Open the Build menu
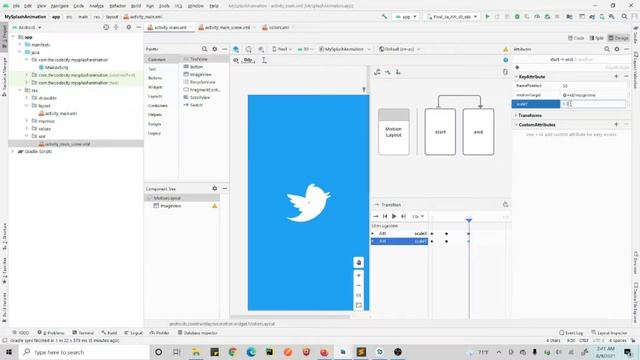Viewport: 640px width, 360px height. point(136,6)
